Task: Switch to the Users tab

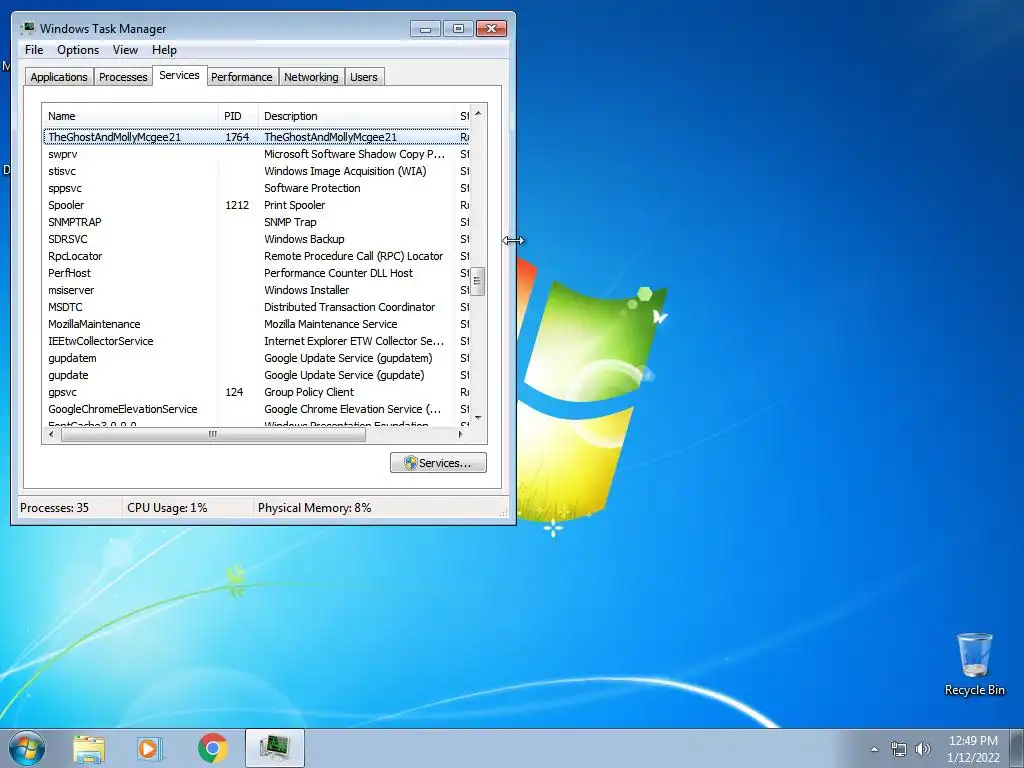Action: pos(364,77)
